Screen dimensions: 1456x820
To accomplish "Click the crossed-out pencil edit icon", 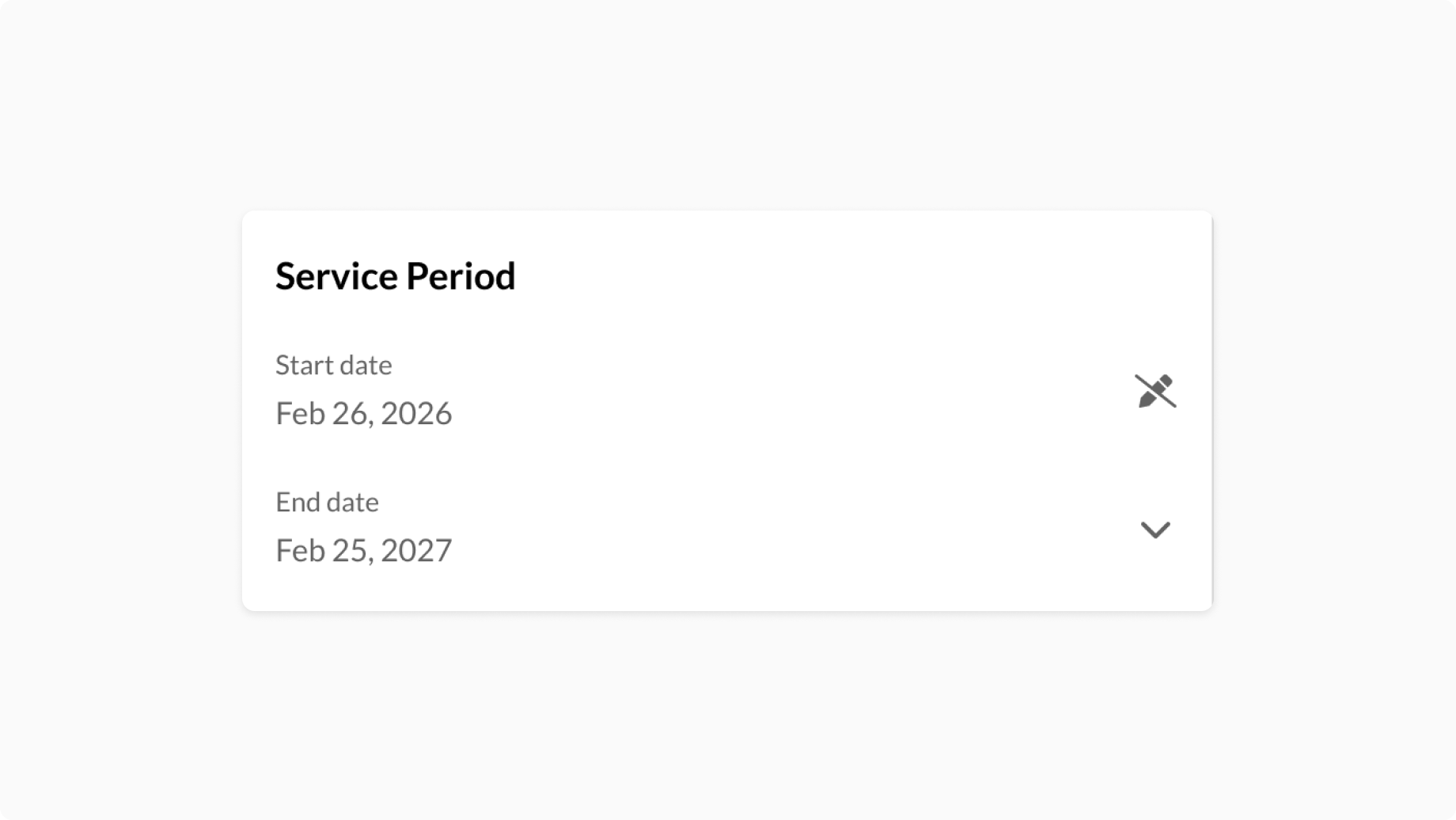I will tap(1155, 391).
